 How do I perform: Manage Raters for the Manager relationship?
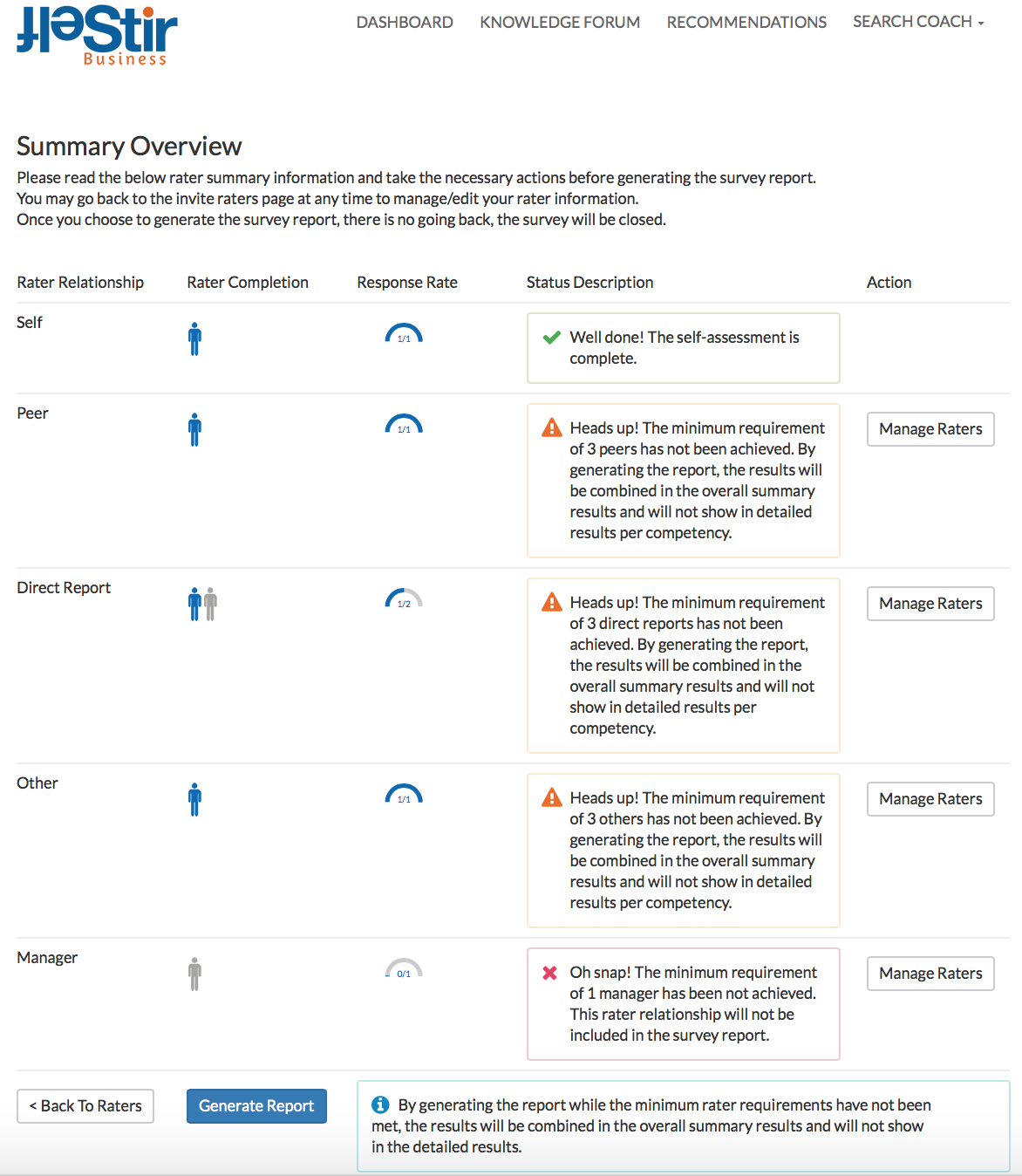930,974
